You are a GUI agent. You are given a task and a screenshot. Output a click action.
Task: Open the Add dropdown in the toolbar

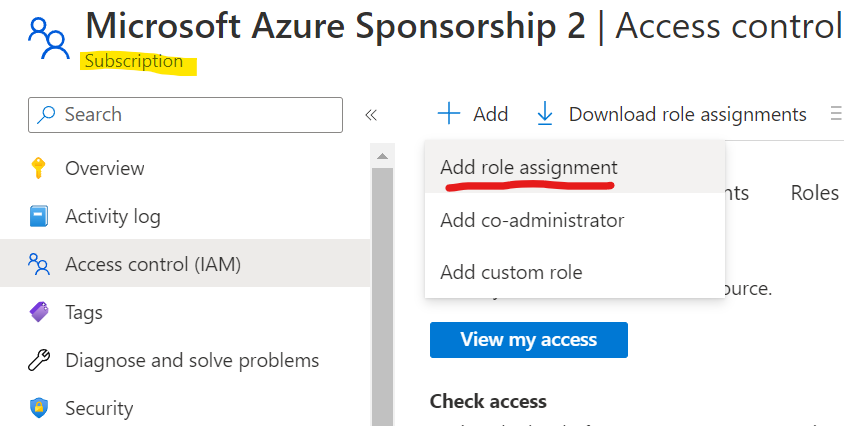click(473, 114)
